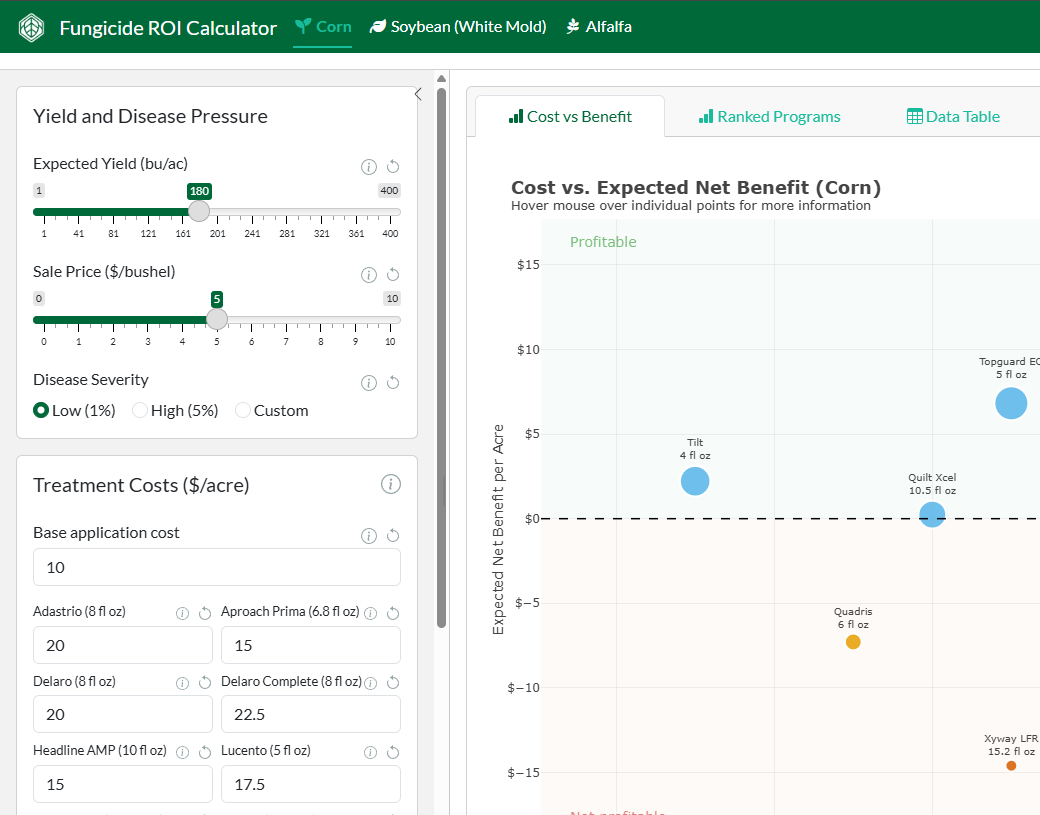Open the Ranked Programs tab
The image size is (1040, 815).
(x=769, y=117)
